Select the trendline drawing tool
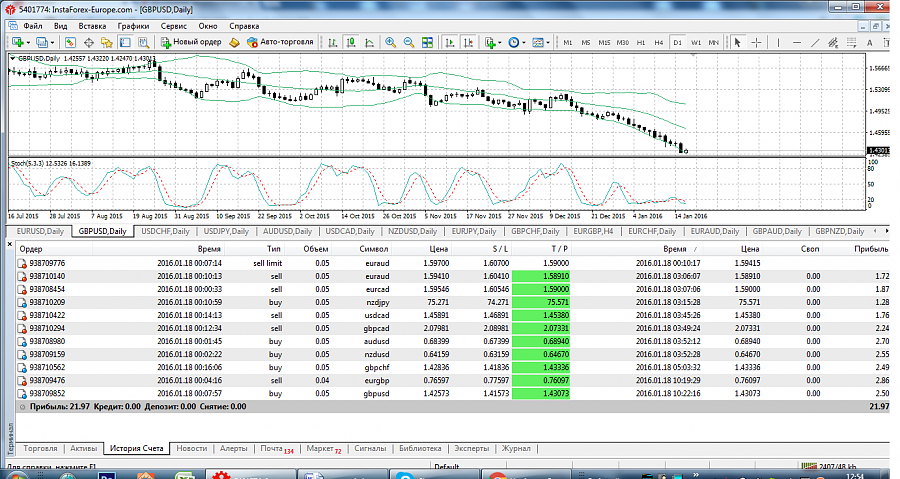Viewport: 900px width, 479px height. (815, 42)
